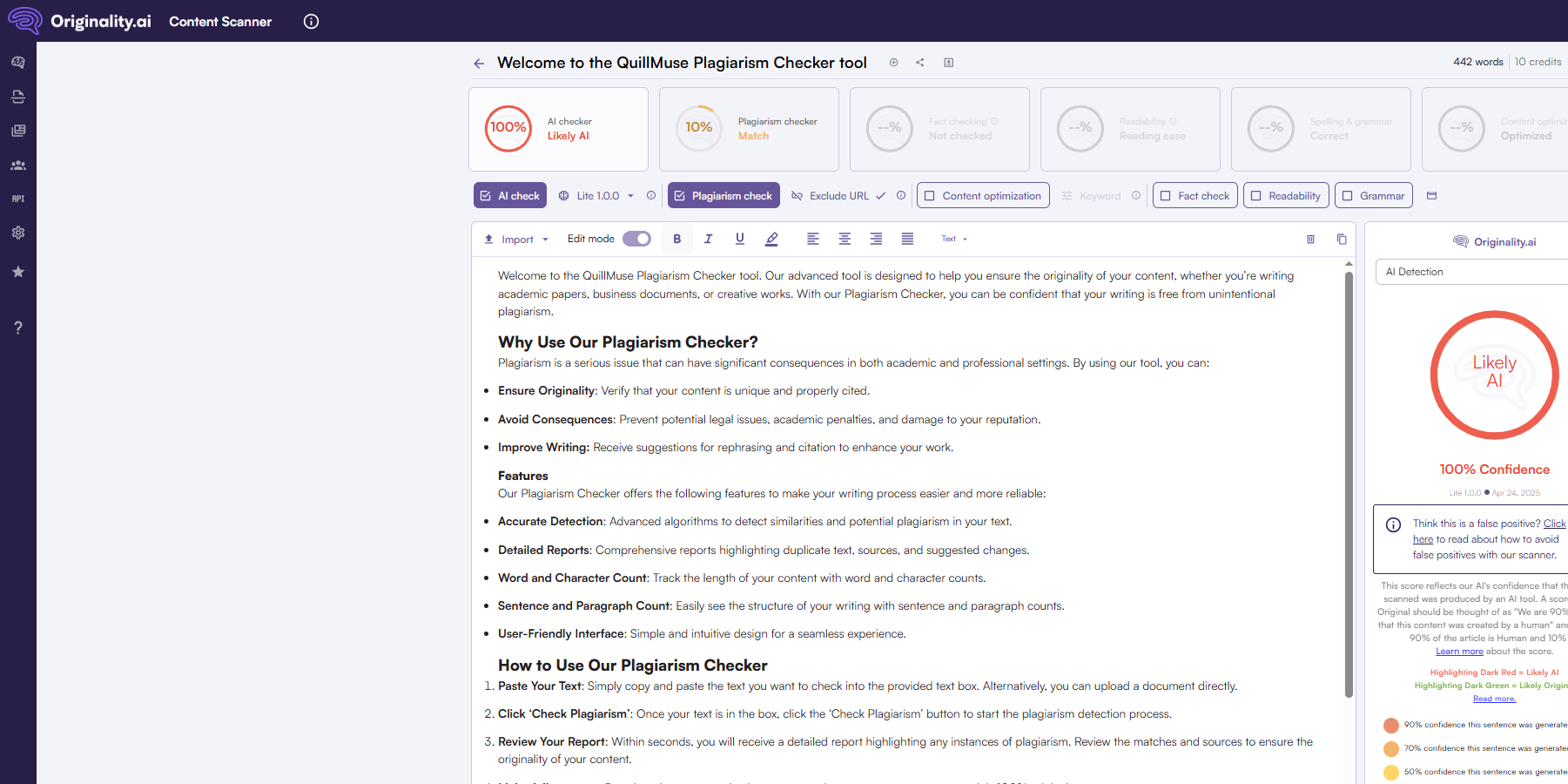Viewport: 1568px width, 784px height.
Task: Click the 'Why Use Our Plagiarism Checker?' heading
Action: 628,342
